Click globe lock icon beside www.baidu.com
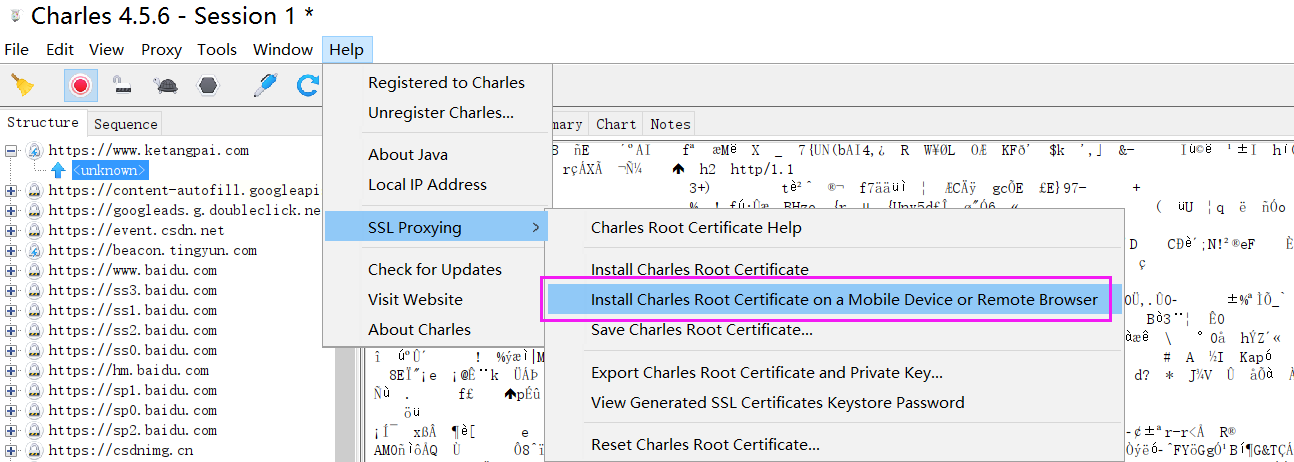This screenshot has height=462, width=1294. [x=33, y=271]
